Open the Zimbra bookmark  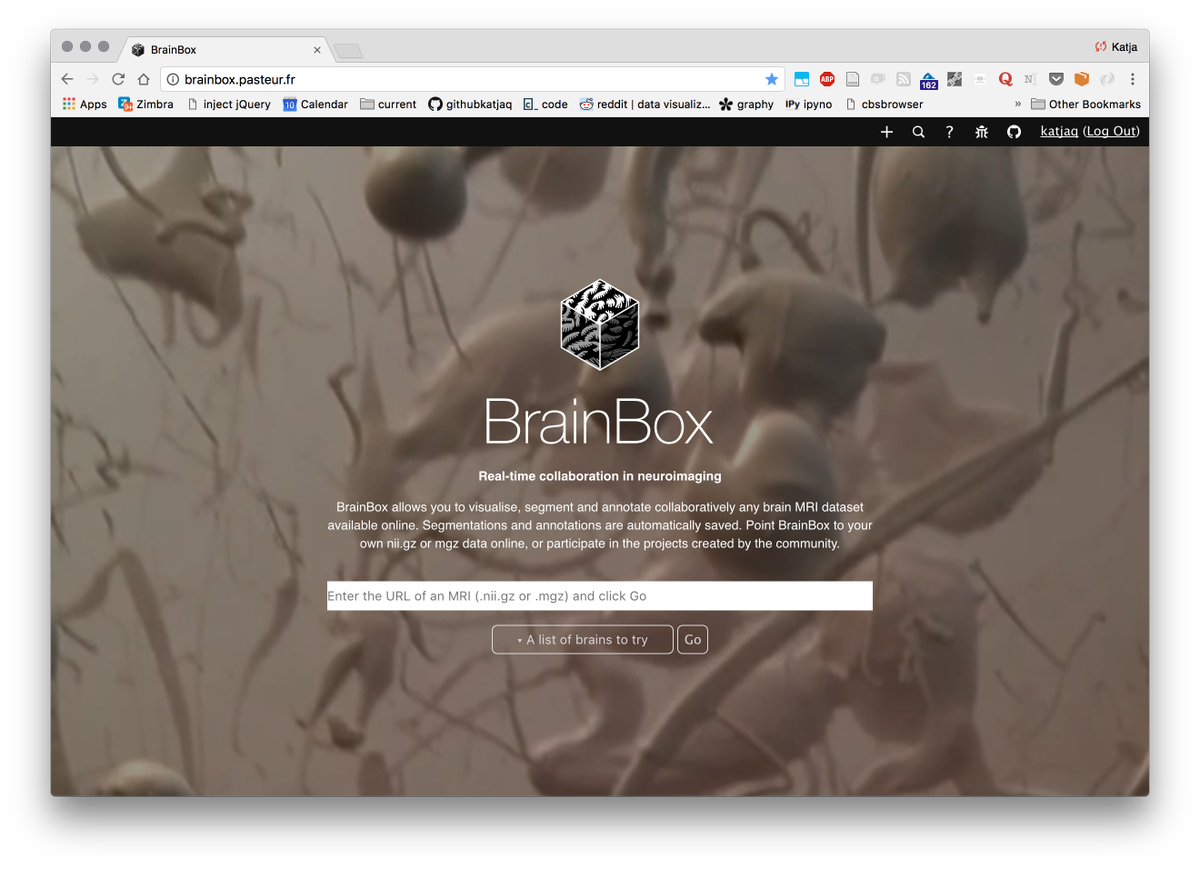click(146, 104)
